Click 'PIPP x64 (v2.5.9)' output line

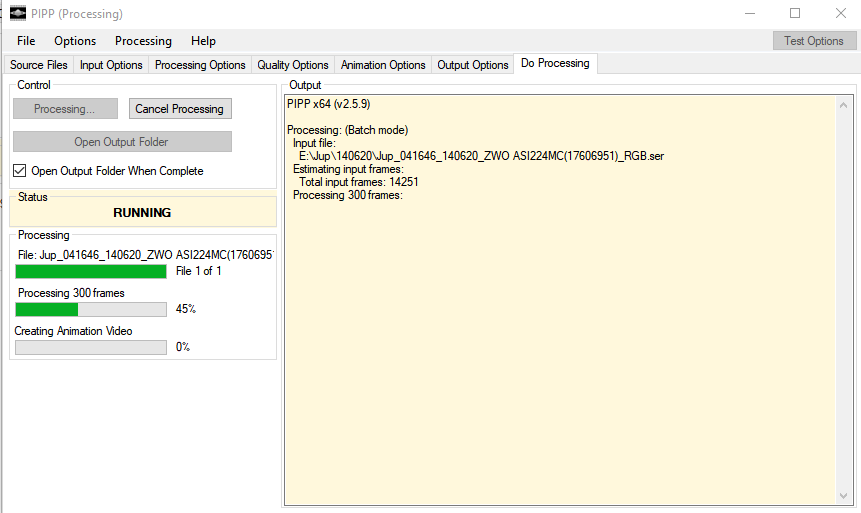pyautogui.click(x=328, y=104)
